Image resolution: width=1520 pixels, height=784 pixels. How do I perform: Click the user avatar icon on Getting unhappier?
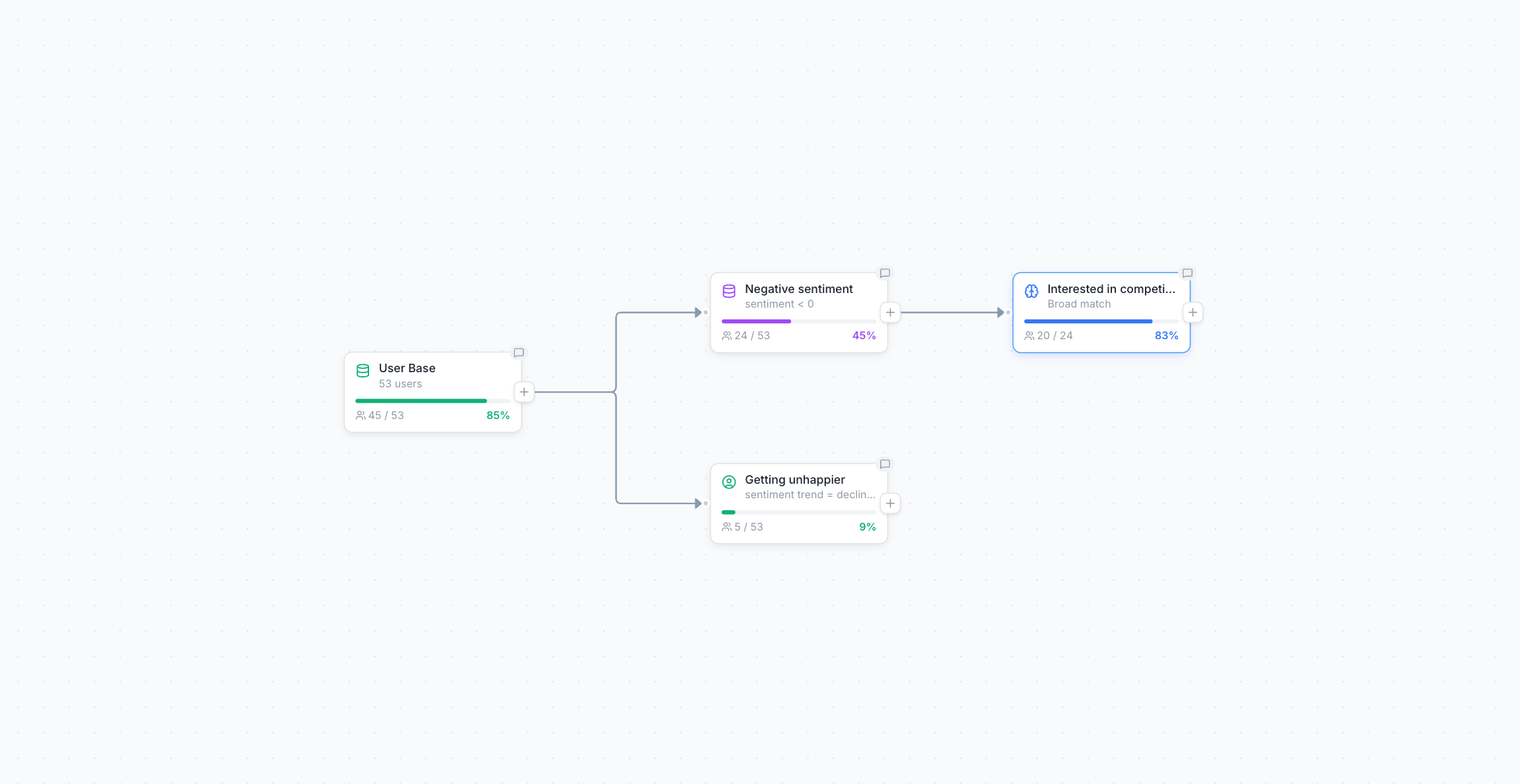point(728,482)
